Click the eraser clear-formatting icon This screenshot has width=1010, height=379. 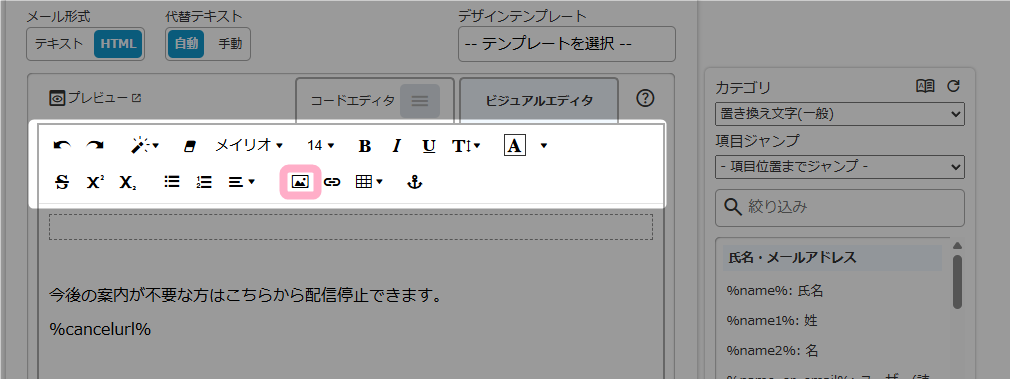(x=189, y=146)
